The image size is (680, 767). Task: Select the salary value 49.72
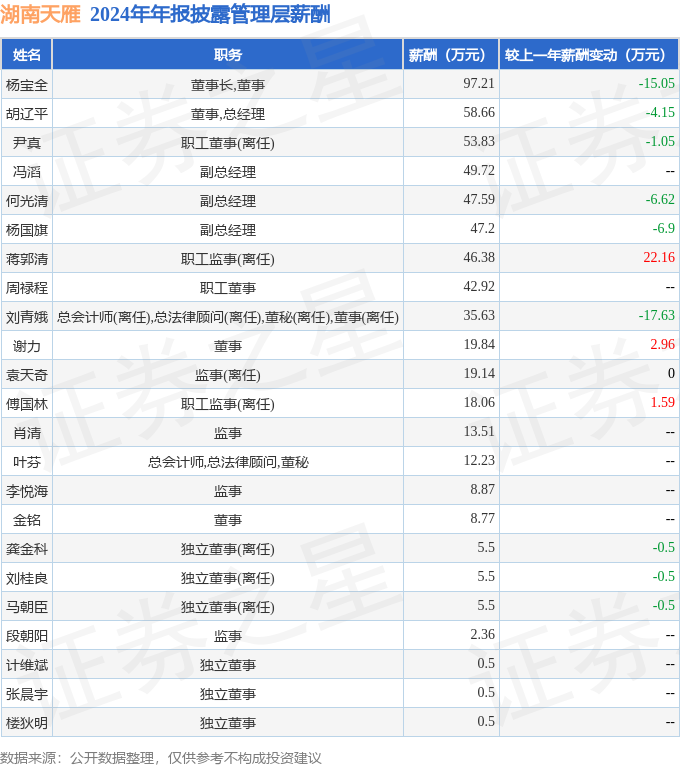[479, 171]
